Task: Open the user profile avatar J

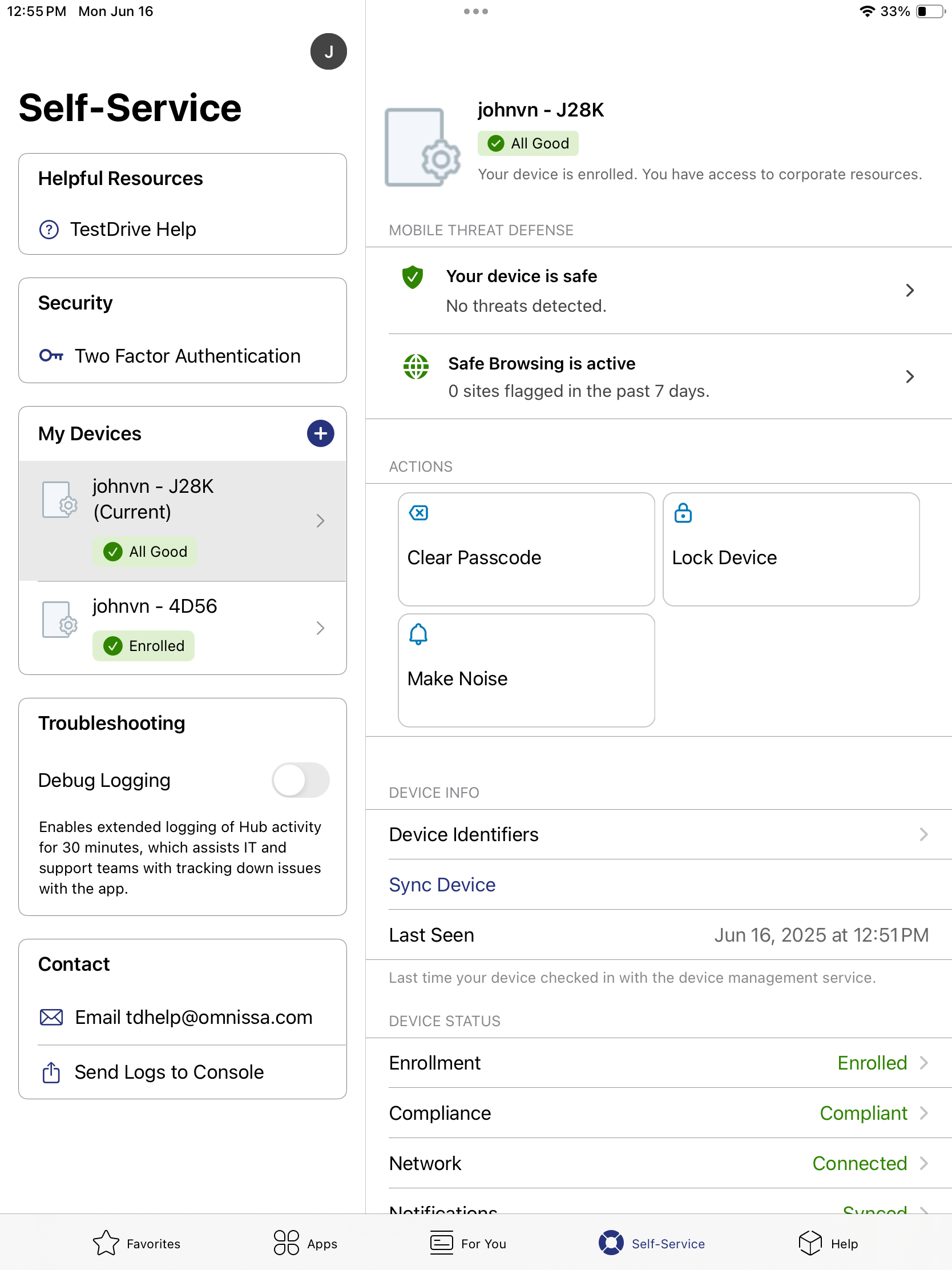Action: [328, 51]
